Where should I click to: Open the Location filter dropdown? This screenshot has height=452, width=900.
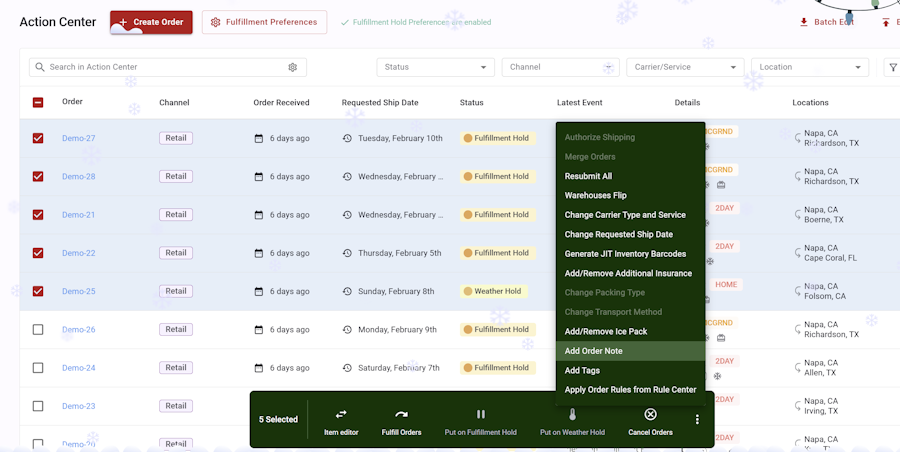click(x=810, y=67)
